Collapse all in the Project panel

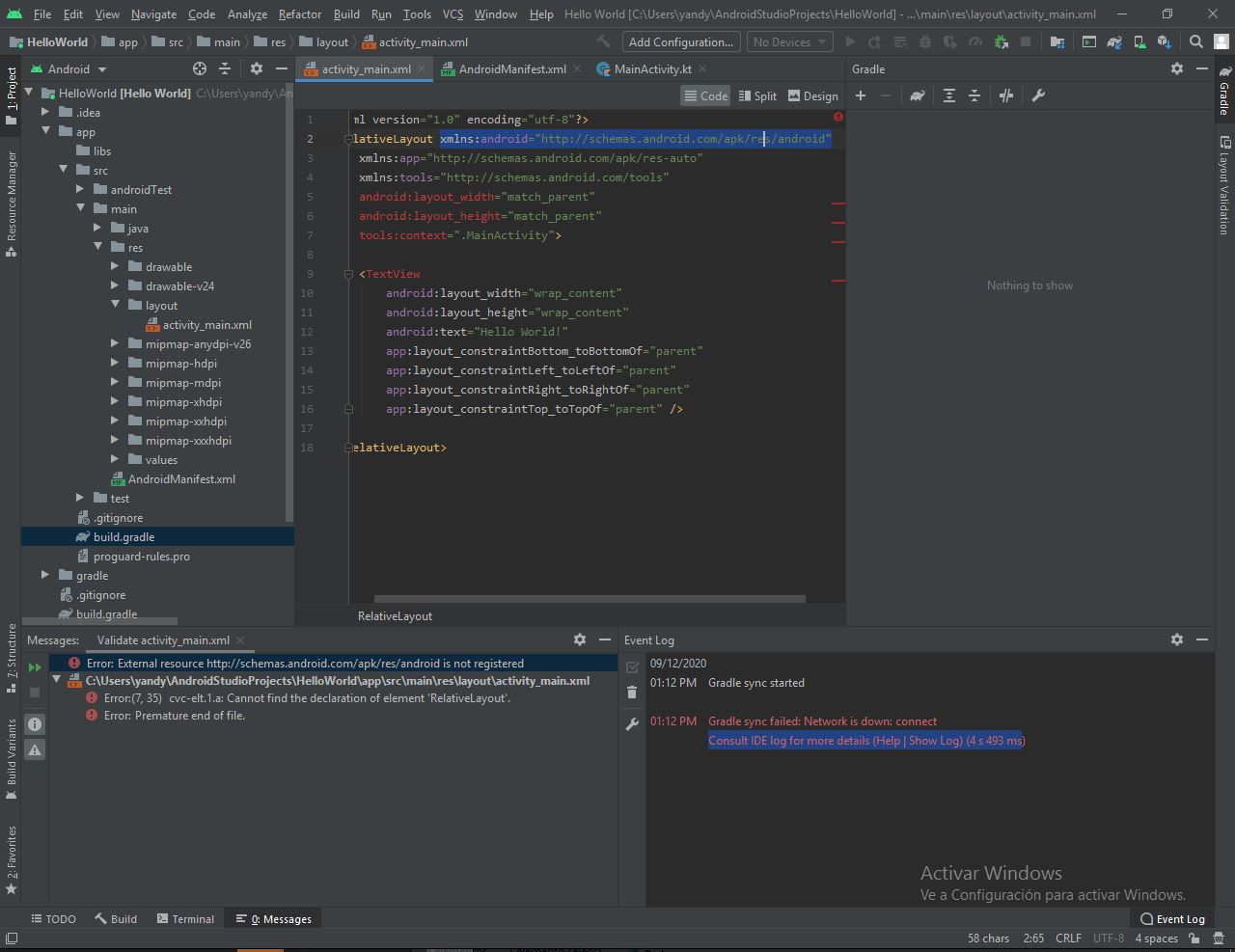225,68
